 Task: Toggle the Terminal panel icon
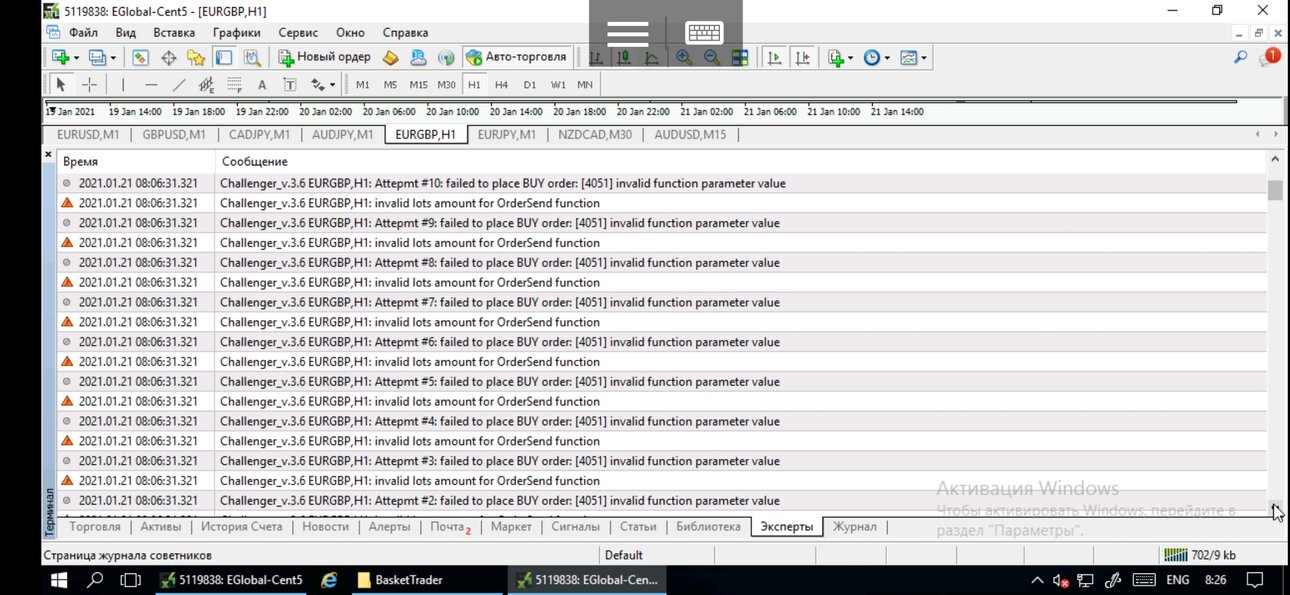click(224, 58)
